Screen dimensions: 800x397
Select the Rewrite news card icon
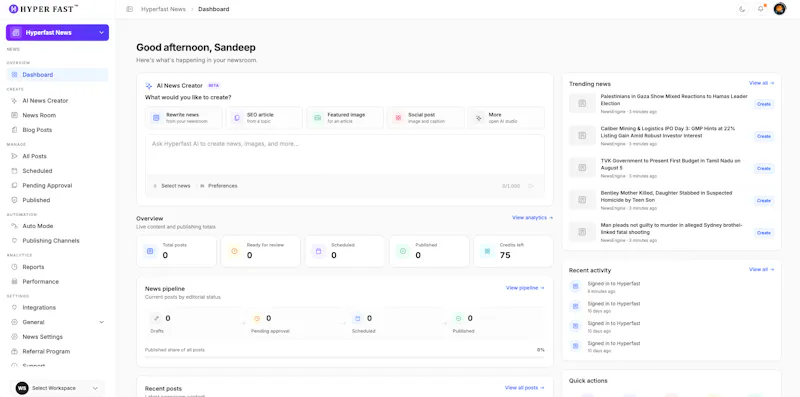point(156,118)
